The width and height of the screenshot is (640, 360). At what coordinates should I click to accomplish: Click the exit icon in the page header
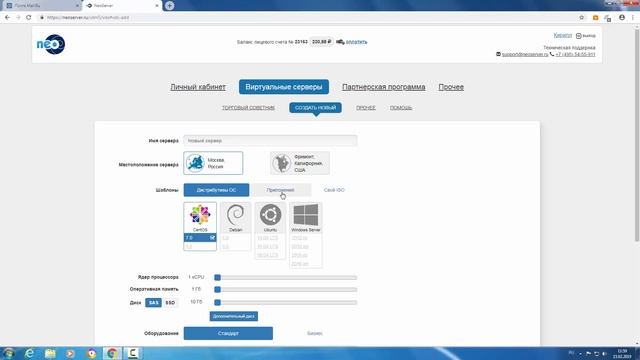tap(578, 36)
